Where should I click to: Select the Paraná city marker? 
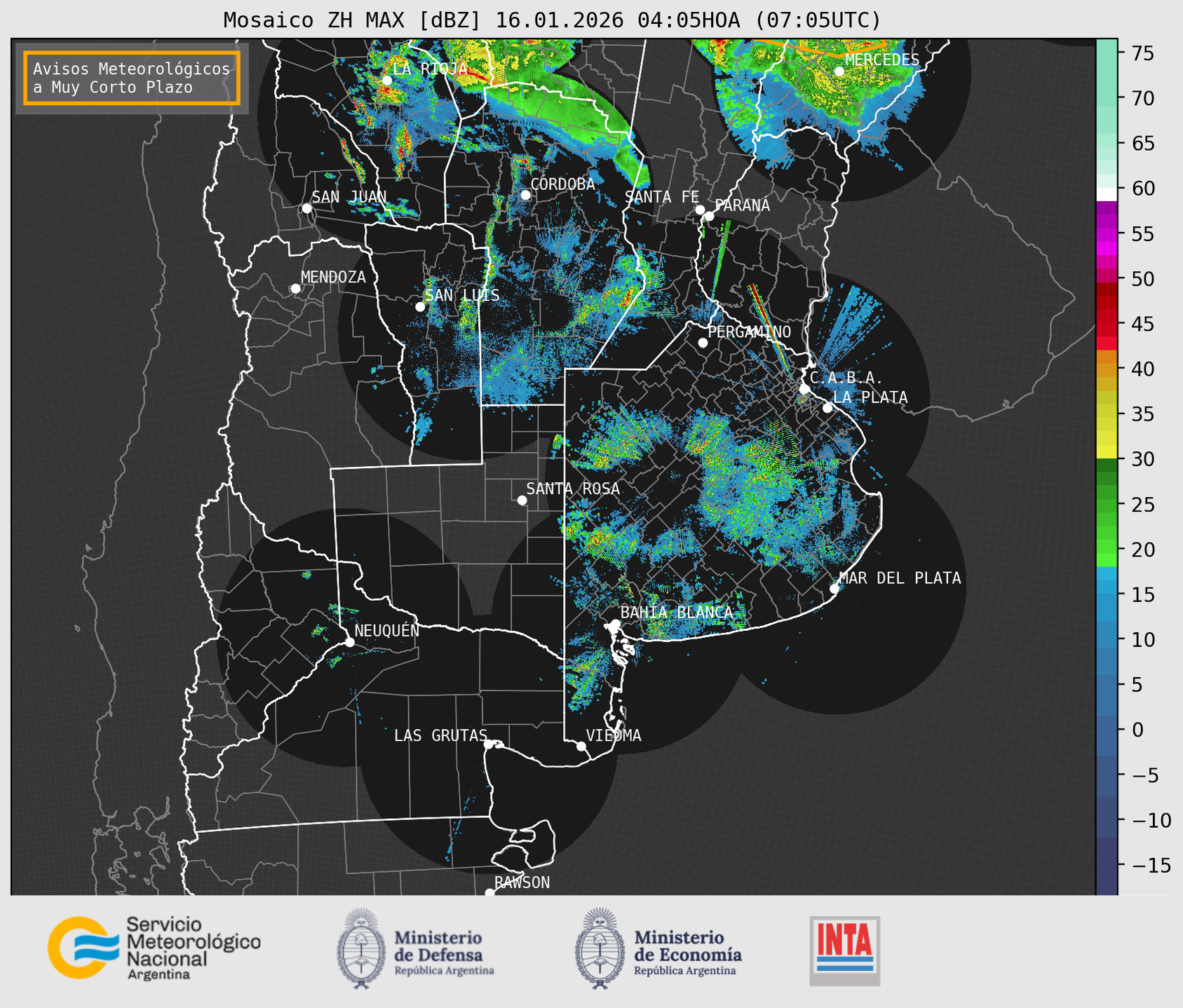click(709, 216)
